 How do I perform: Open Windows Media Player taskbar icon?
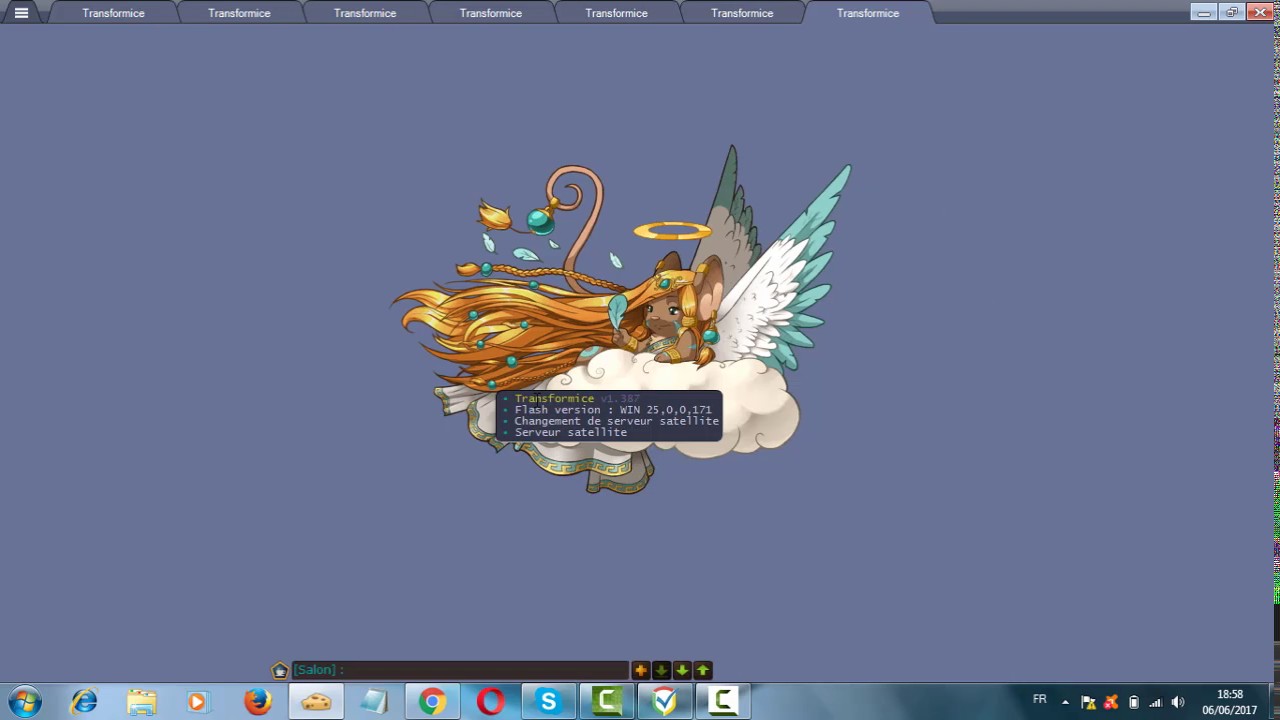pos(198,702)
